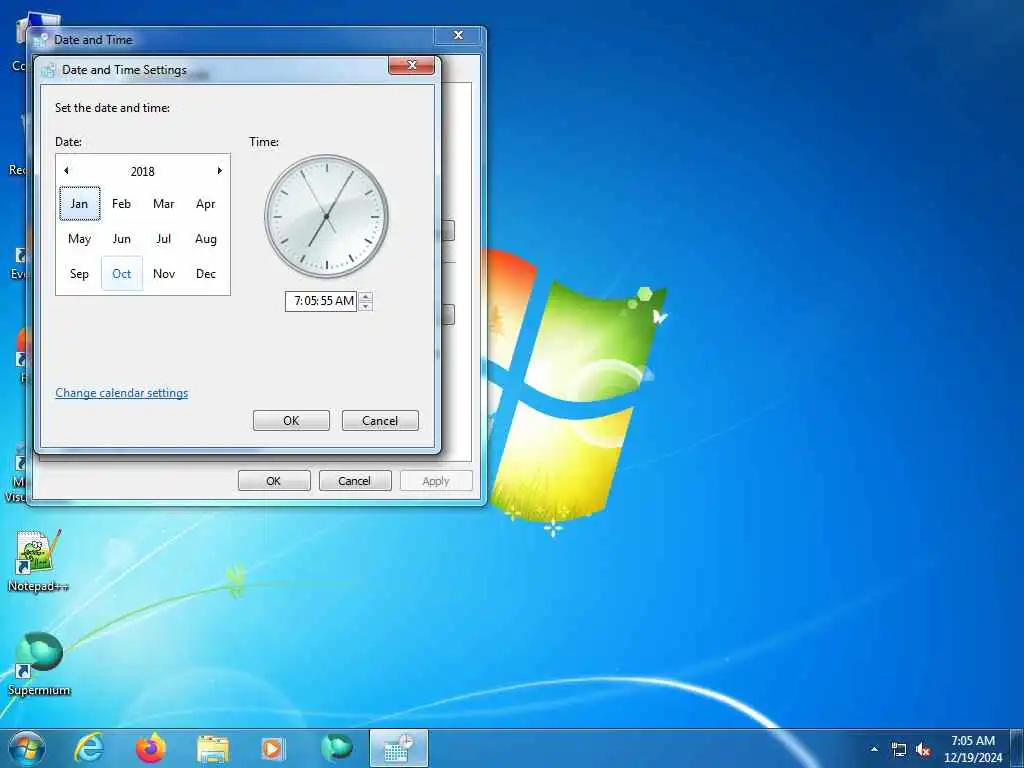Open Windows Explorer from taskbar

[213, 748]
